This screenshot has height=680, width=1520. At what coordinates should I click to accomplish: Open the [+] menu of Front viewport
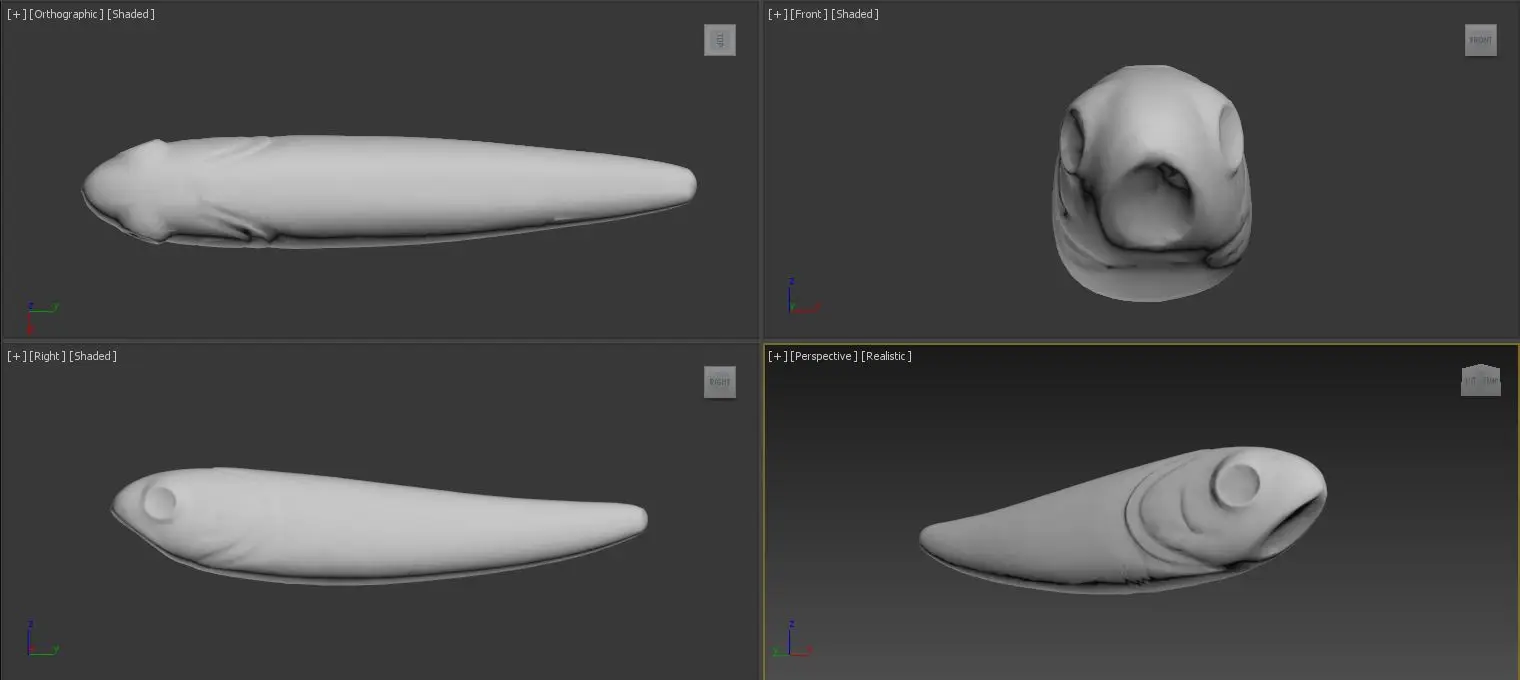(x=777, y=14)
